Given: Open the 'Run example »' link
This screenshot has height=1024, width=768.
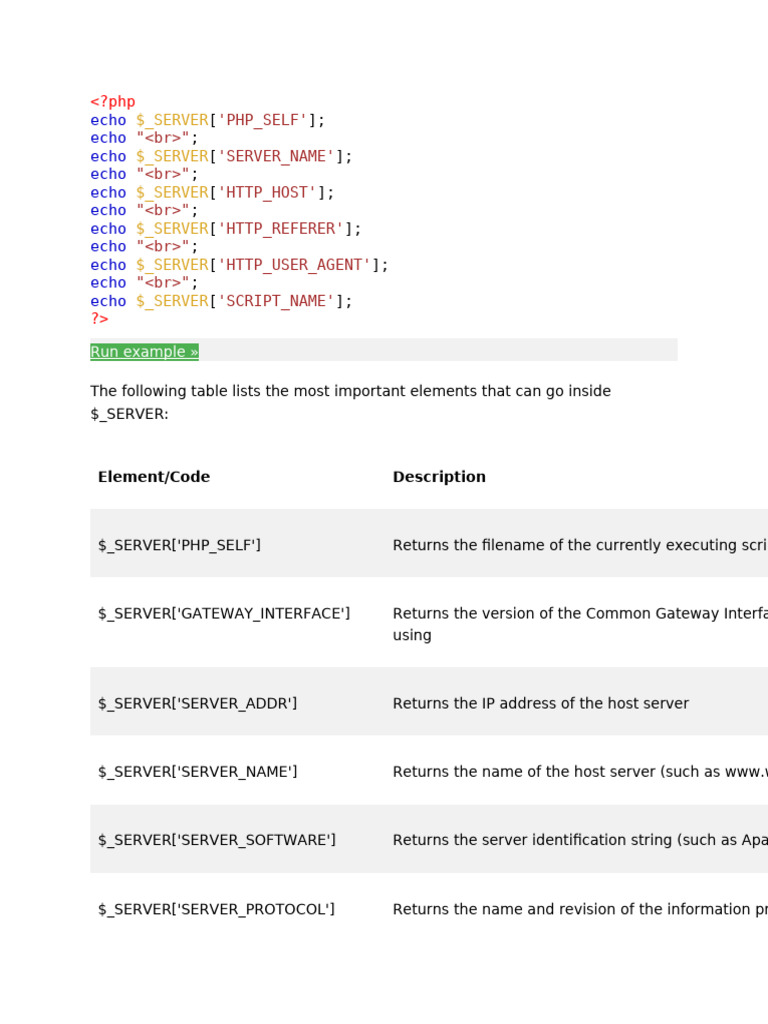Looking at the screenshot, I should pos(144,351).
